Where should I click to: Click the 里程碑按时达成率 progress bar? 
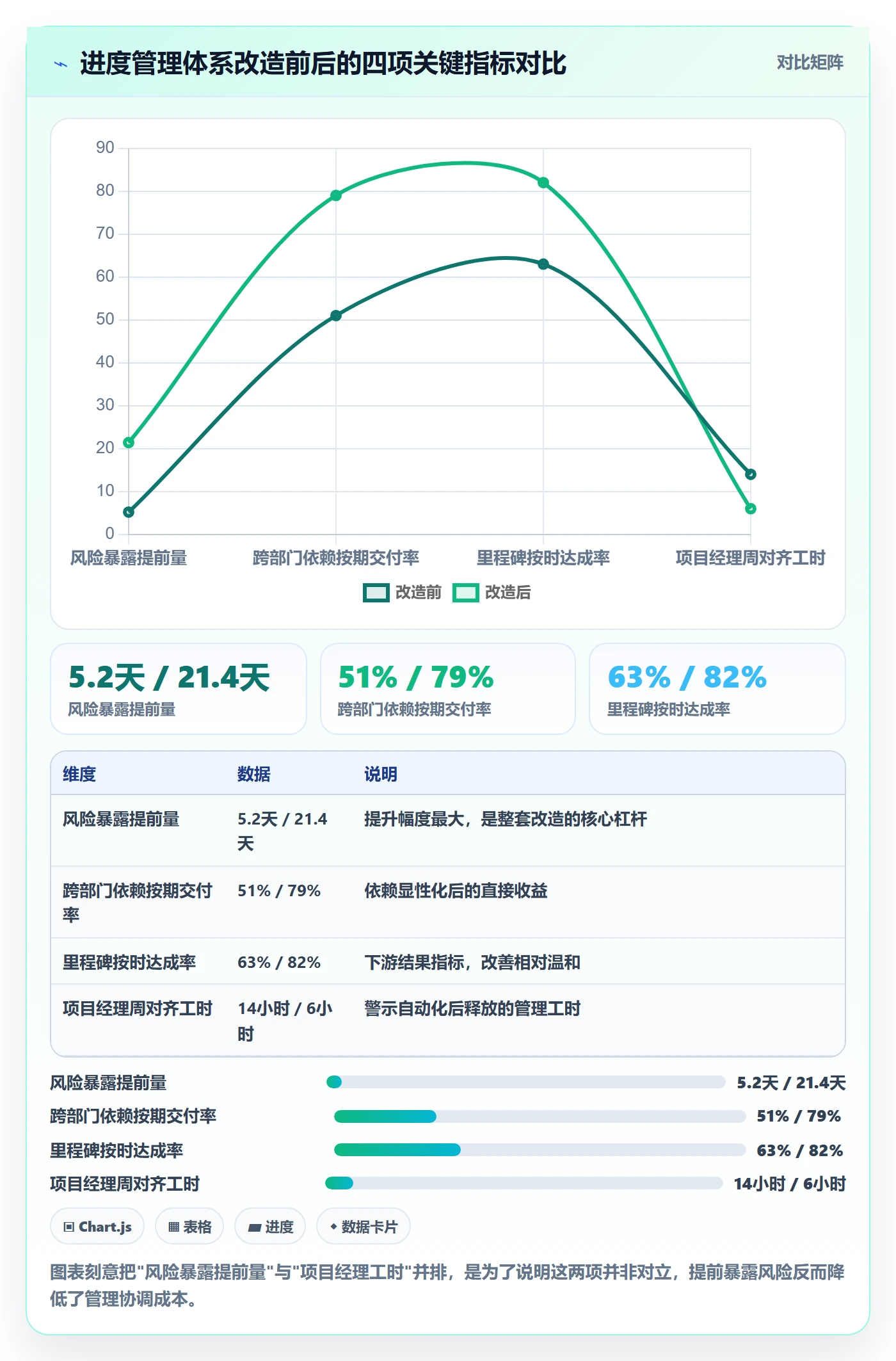[x=540, y=1150]
